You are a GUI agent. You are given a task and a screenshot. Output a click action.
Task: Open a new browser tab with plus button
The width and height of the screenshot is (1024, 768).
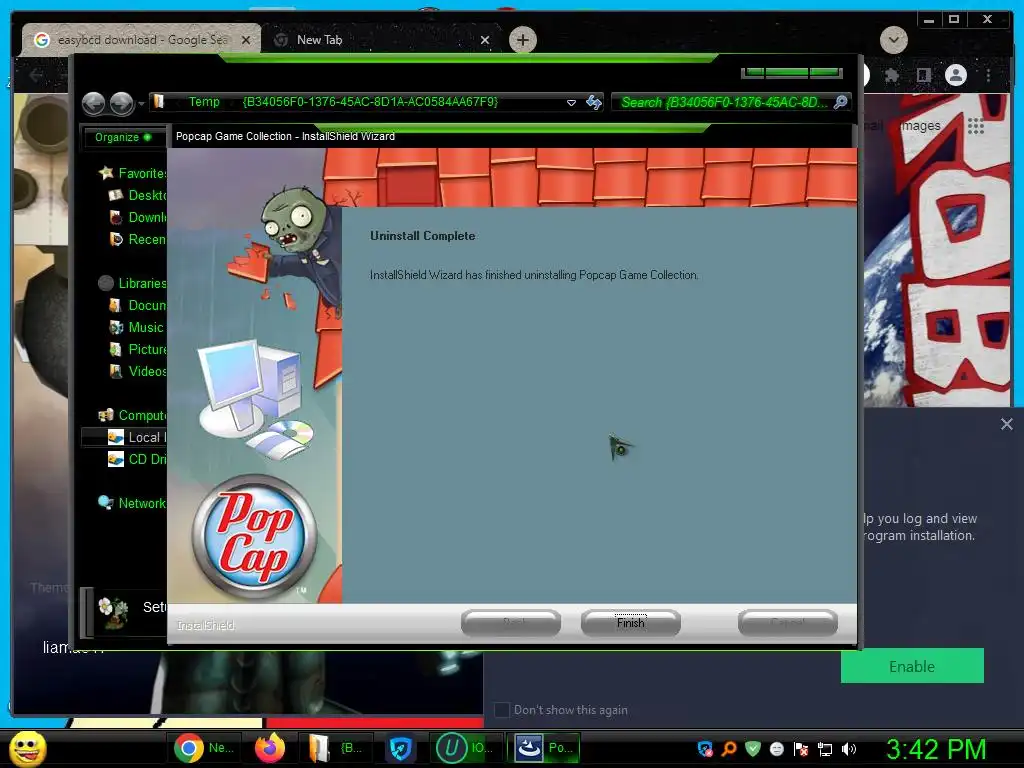tap(522, 40)
